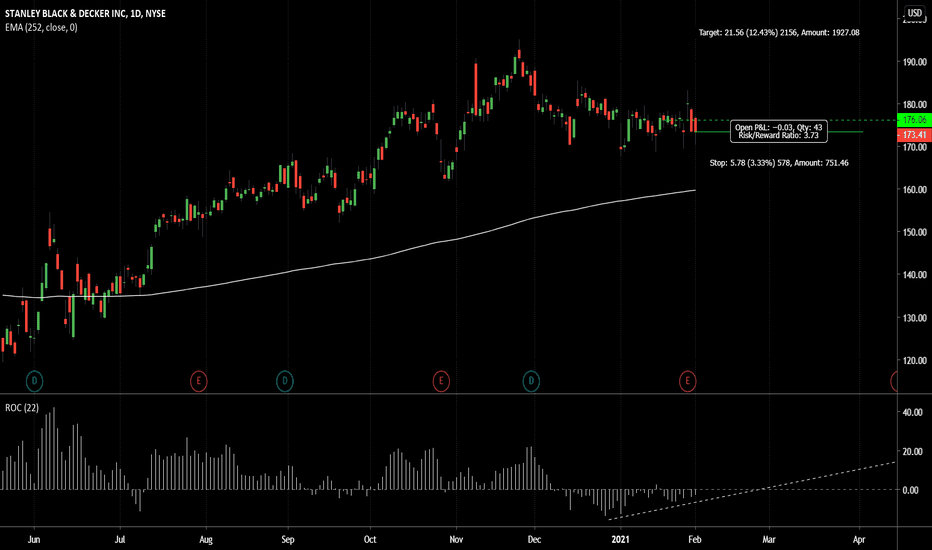Click the Apr time axis label
This screenshot has width=932, height=550.
(x=859, y=540)
